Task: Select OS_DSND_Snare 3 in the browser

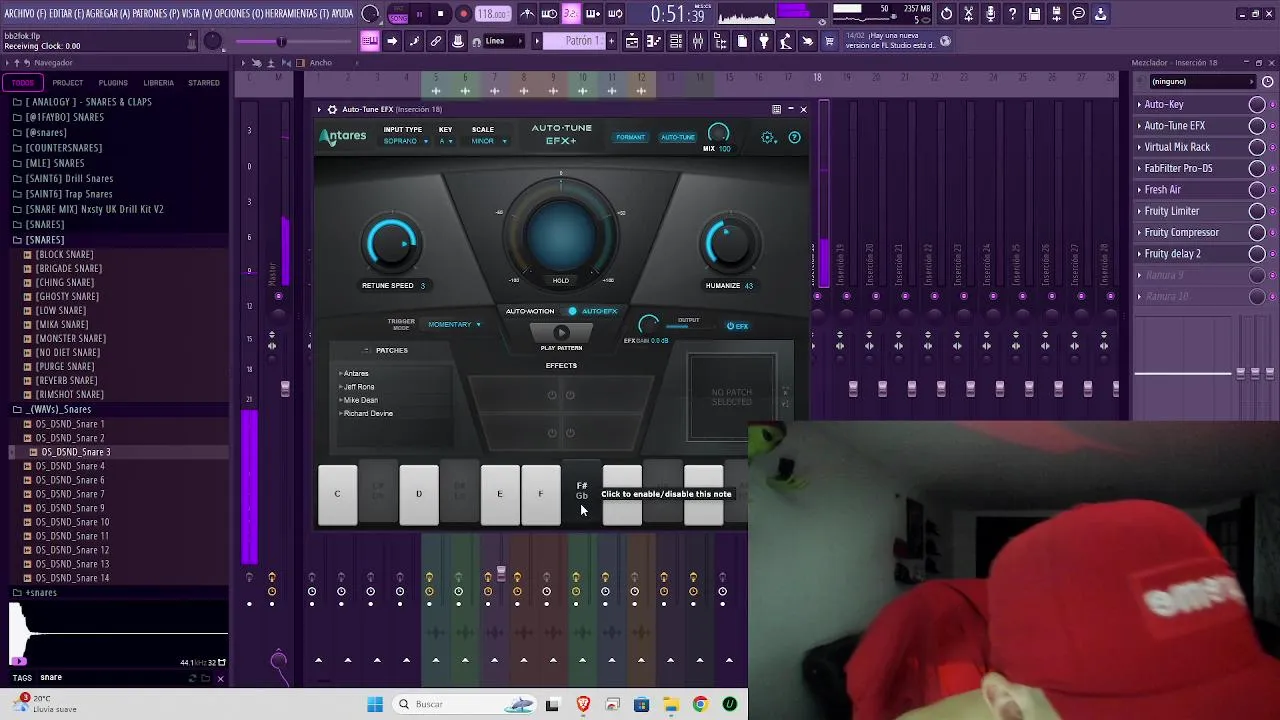Action: tap(76, 452)
